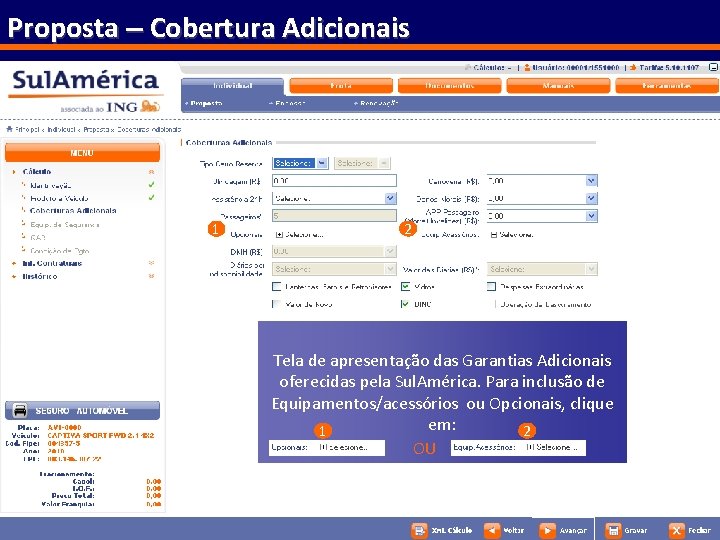The image size is (720, 540).
Task: Click the home icon in breadcrumb
Action: click(9, 129)
